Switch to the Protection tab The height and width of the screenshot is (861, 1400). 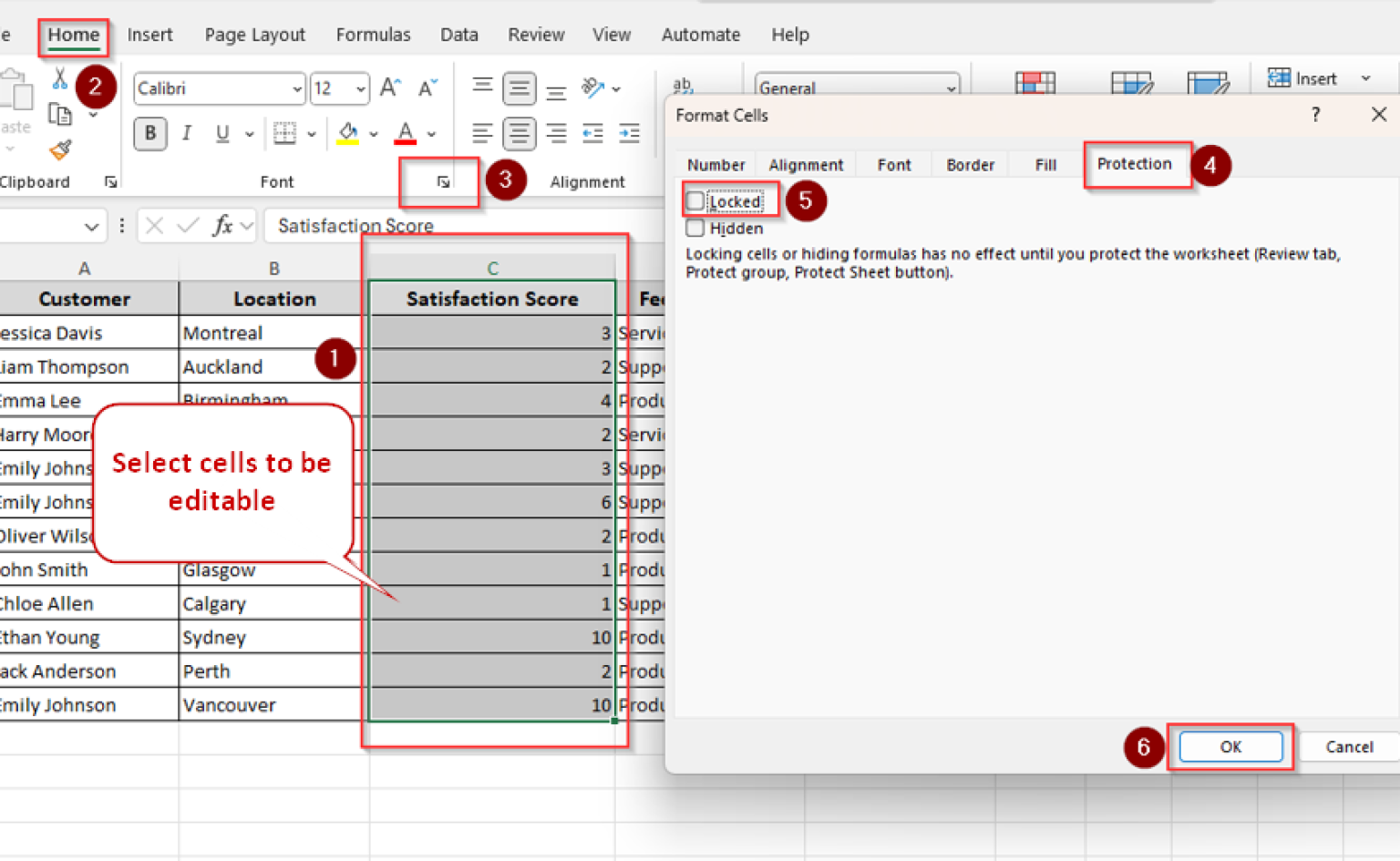(x=1136, y=164)
